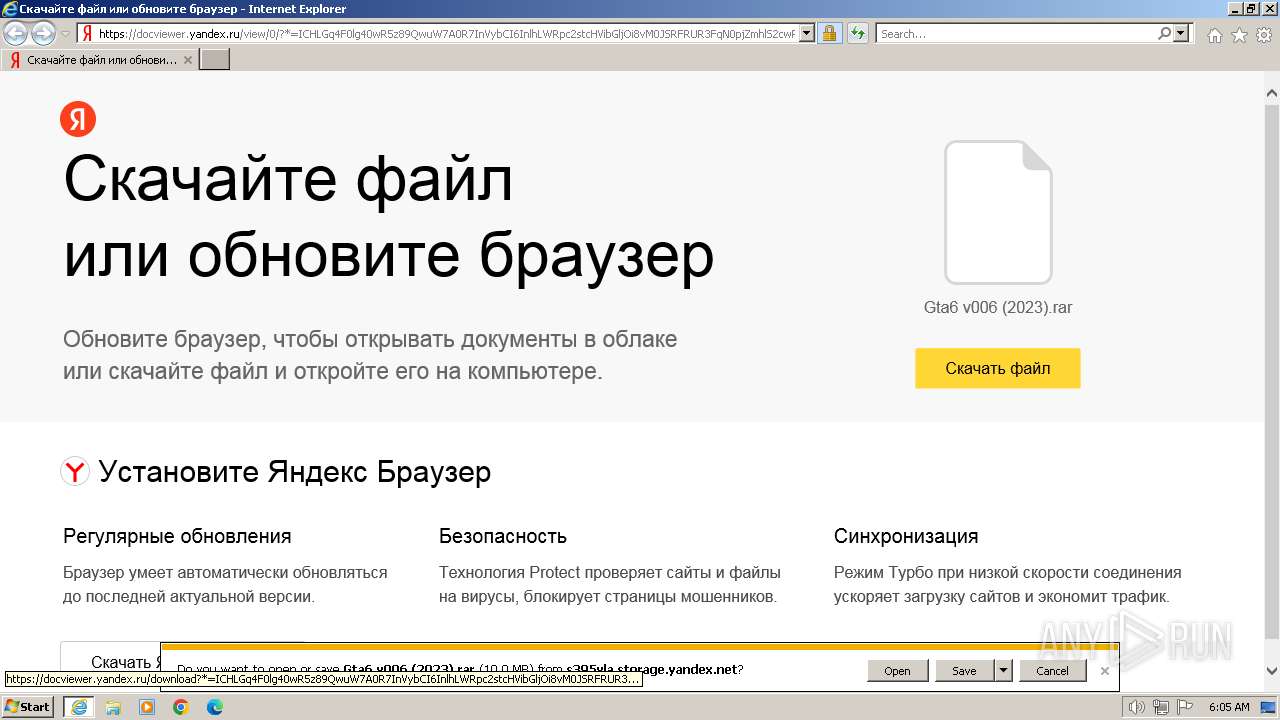
Task: Open File Explorer from taskbar
Action: click(x=113, y=707)
